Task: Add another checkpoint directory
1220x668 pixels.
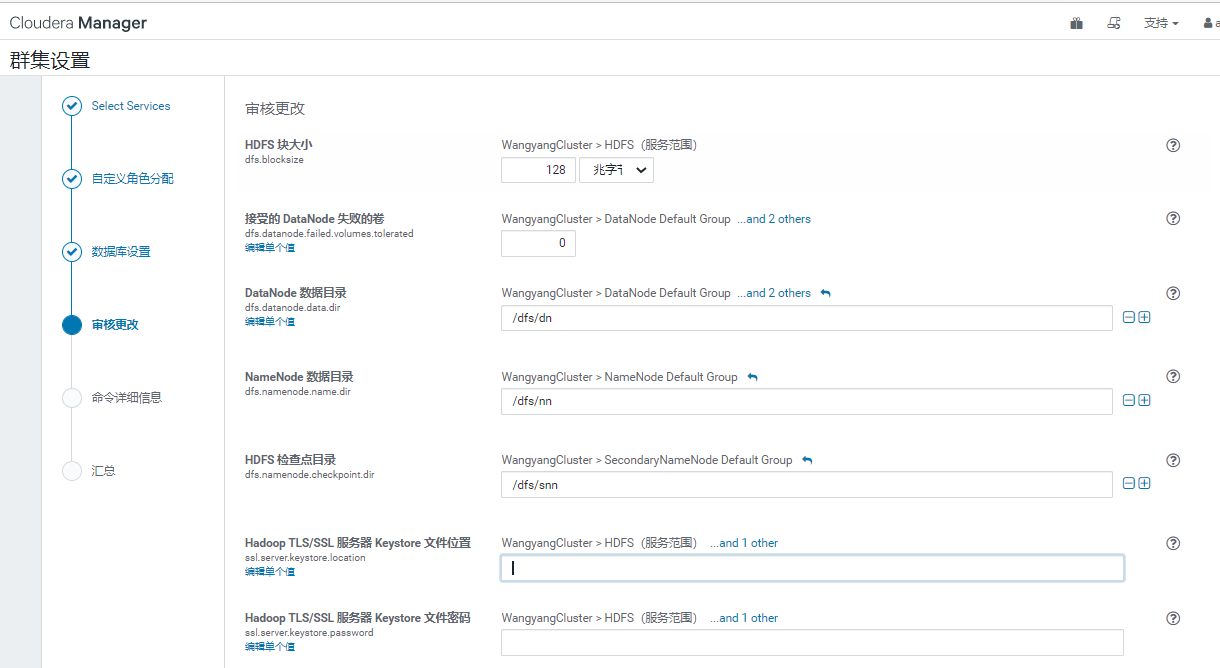Action: tap(1145, 483)
